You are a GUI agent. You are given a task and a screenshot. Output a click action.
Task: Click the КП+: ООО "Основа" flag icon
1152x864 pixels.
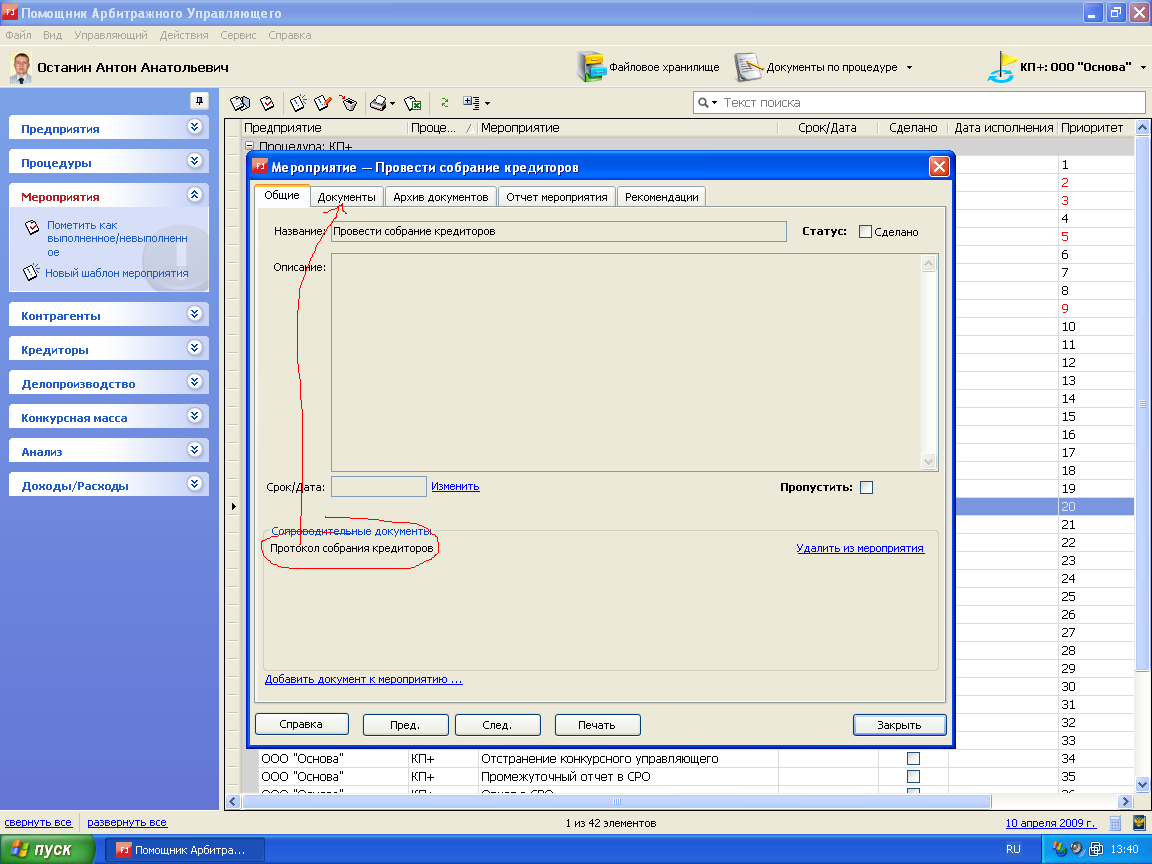point(1001,67)
